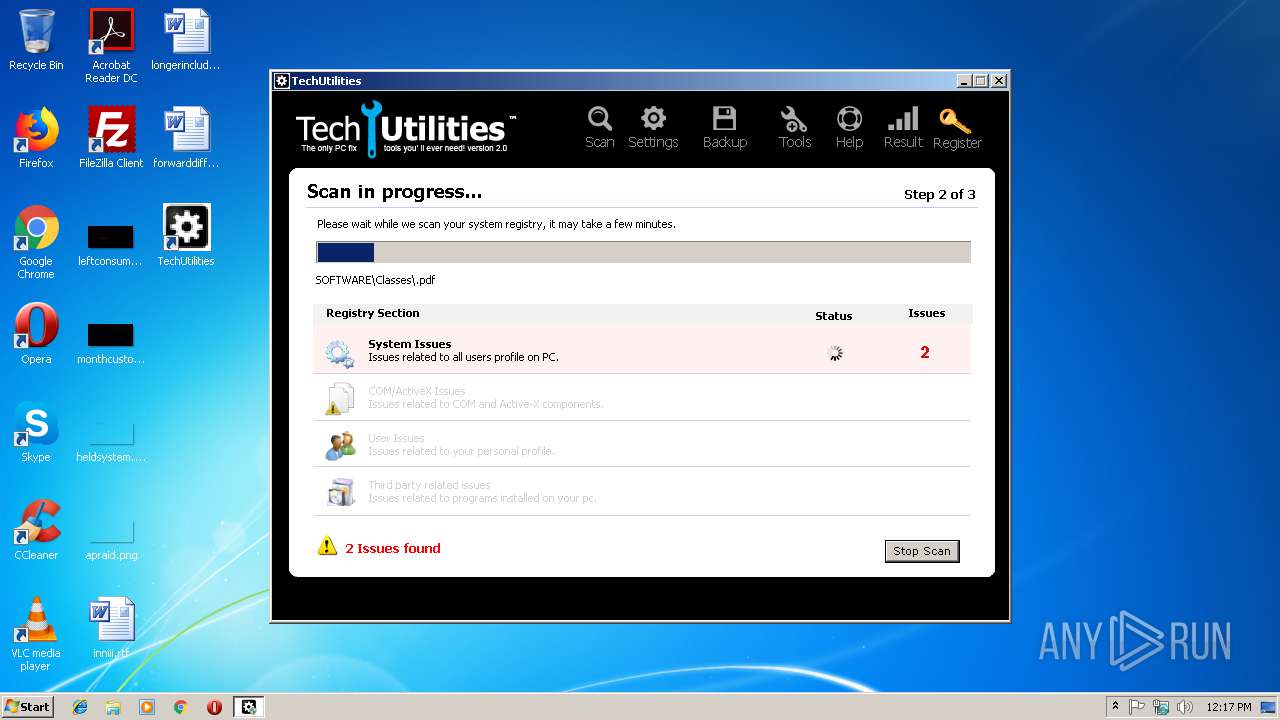
Task: Launch Skype from the desktop
Action: [x=36, y=432]
